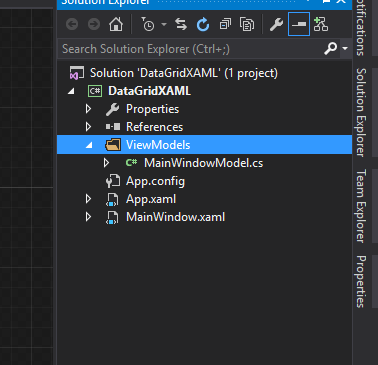Click the App.config file icon

click(113, 181)
